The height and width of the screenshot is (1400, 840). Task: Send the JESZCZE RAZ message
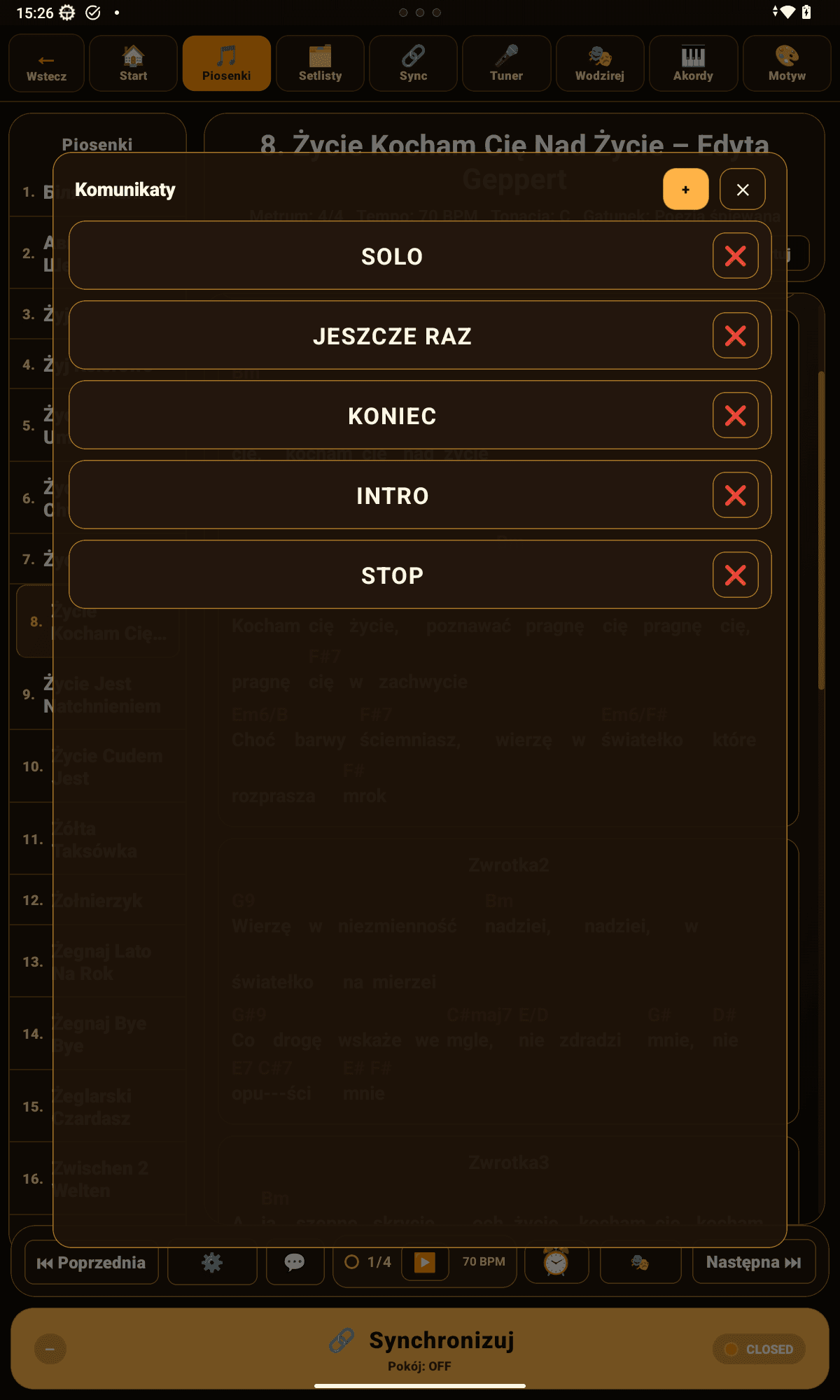click(x=391, y=336)
